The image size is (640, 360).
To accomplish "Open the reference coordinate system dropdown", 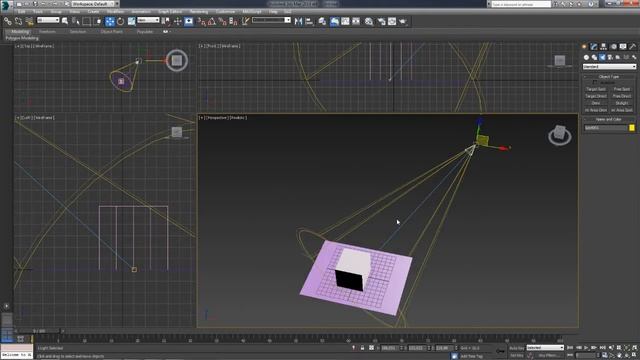I will coord(148,20).
